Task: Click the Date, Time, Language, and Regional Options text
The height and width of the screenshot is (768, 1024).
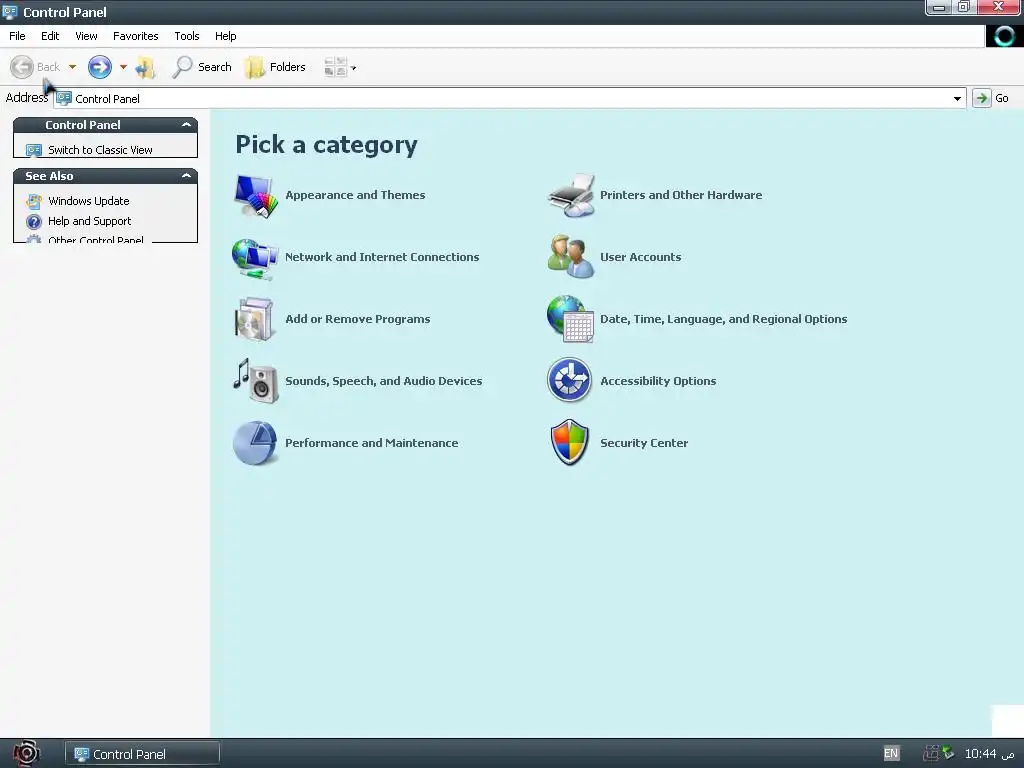Action: pos(723,319)
